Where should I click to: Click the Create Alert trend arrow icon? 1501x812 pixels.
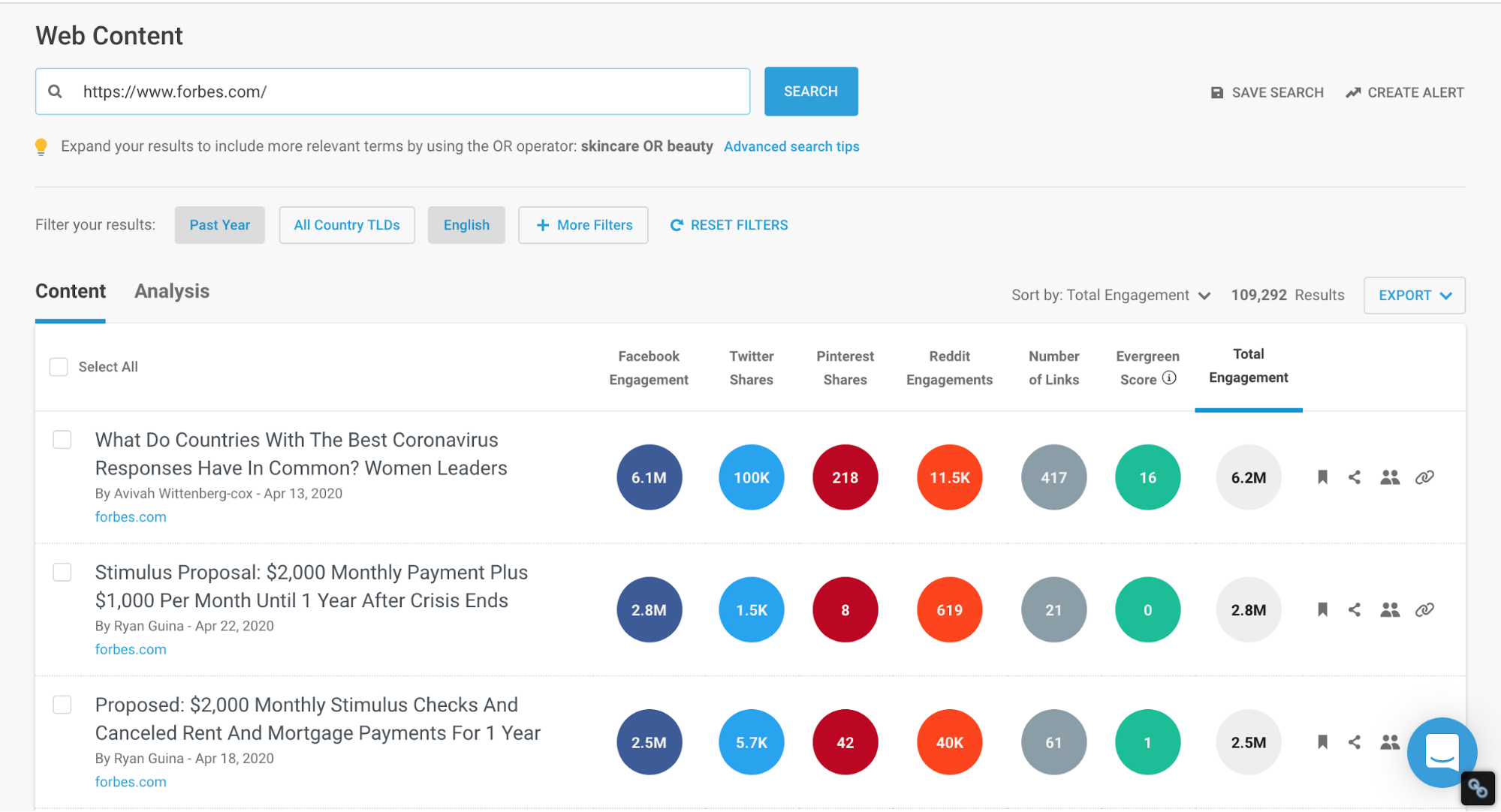(x=1353, y=92)
